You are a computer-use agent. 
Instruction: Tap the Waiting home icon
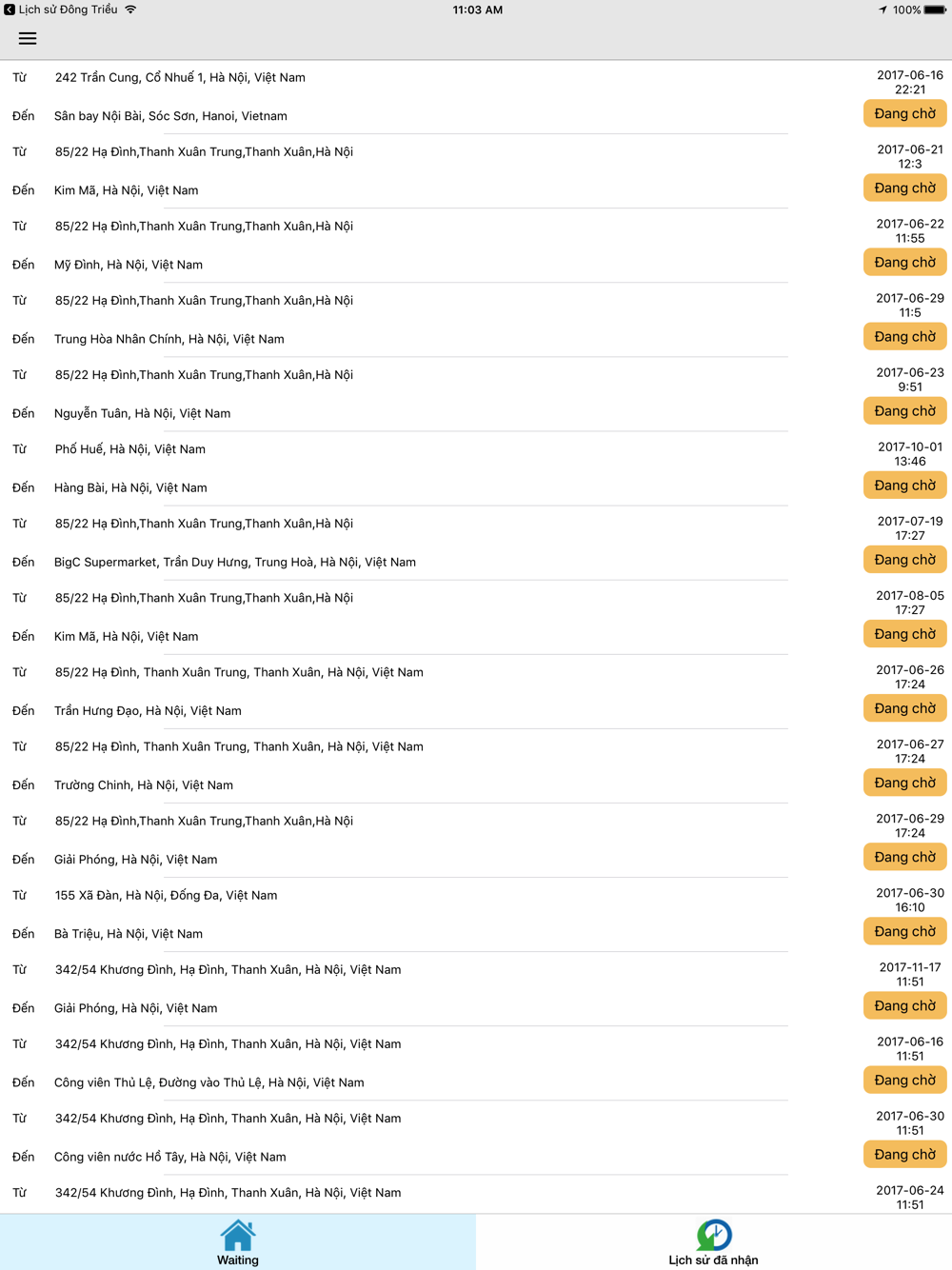coord(238,1235)
